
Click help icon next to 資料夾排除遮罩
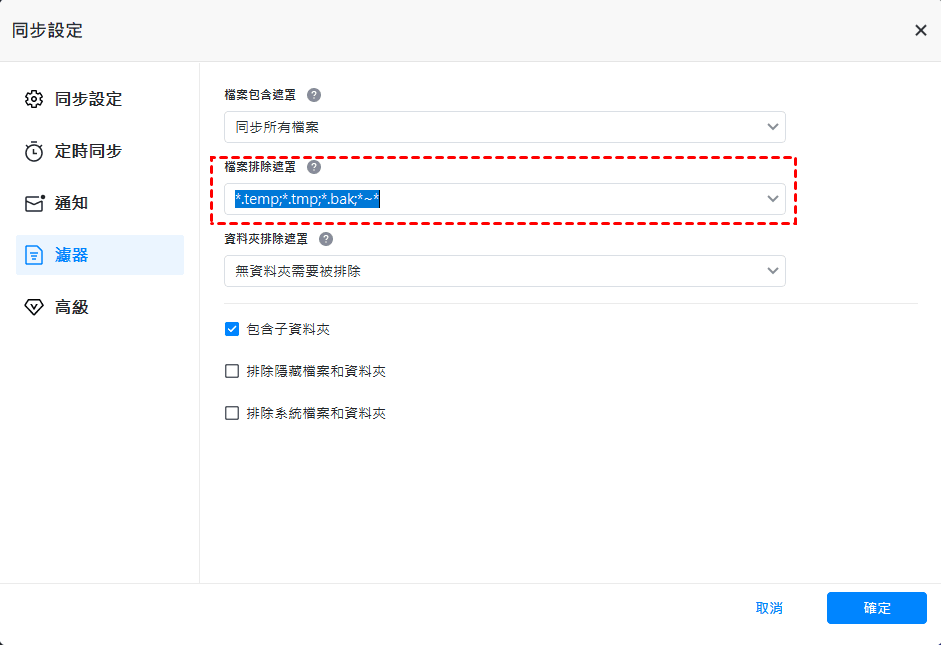[x=326, y=239]
